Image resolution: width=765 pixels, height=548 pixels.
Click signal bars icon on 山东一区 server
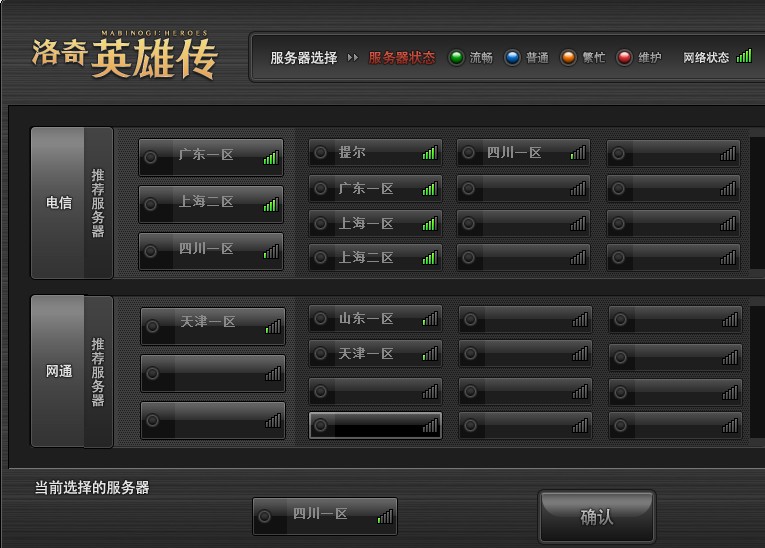(430, 319)
